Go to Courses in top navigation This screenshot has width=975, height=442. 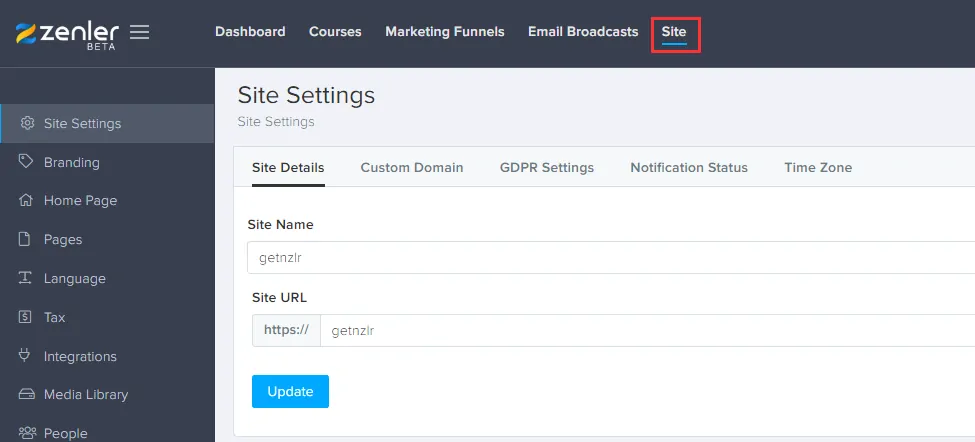335,32
